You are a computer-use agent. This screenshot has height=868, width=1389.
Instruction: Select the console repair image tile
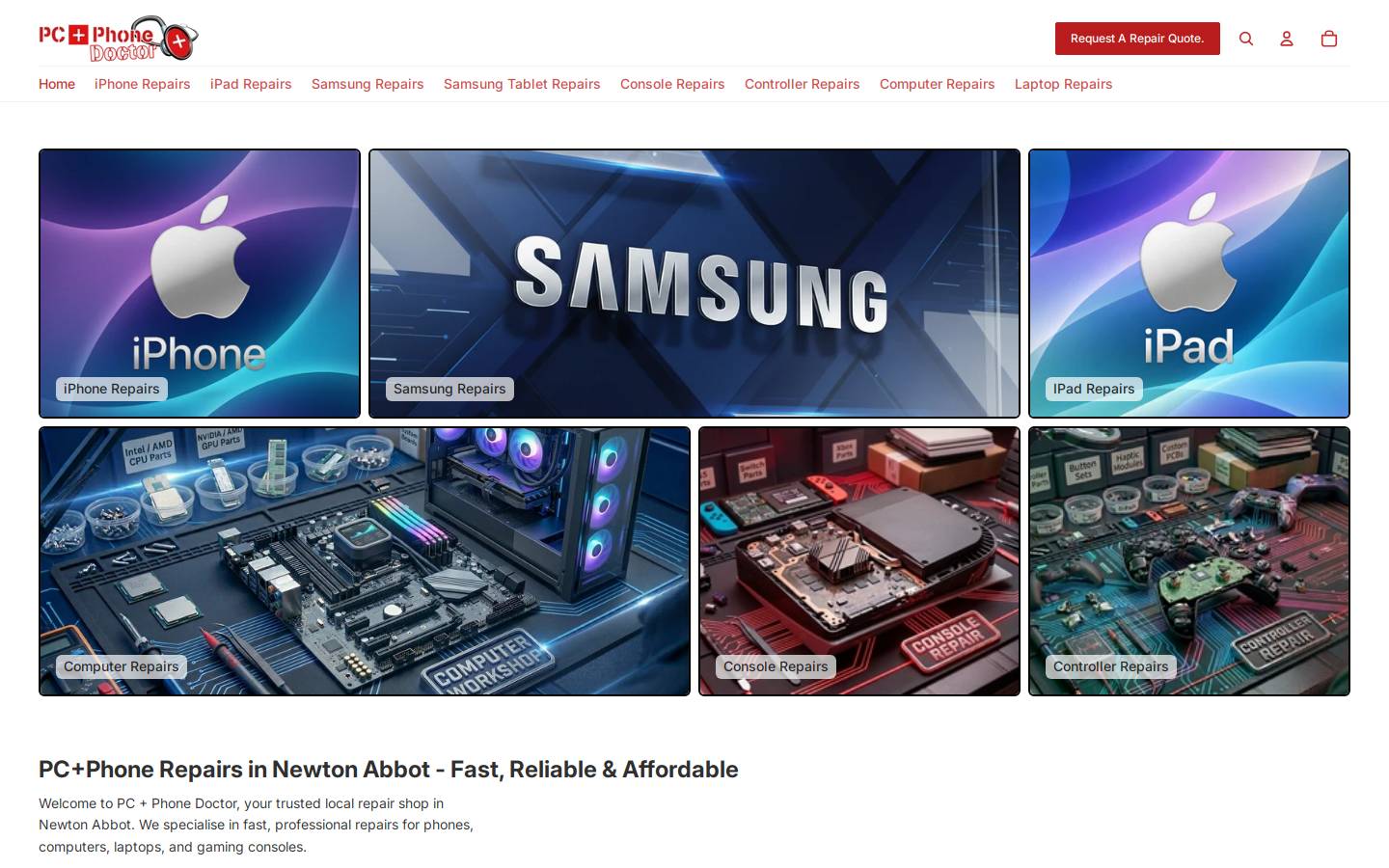click(859, 561)
